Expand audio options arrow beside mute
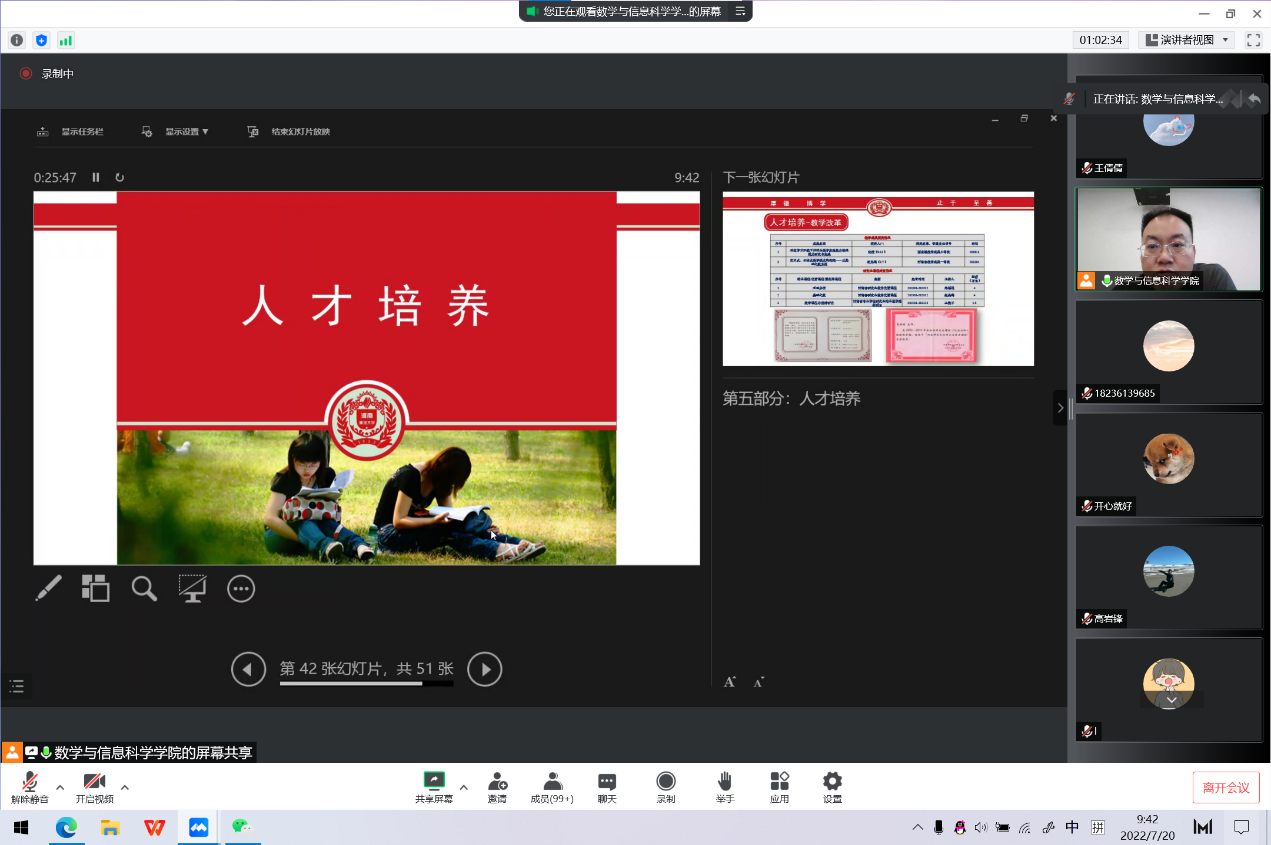The width and height of the screenshot is (1271, 845). click(x=60, y=787)
